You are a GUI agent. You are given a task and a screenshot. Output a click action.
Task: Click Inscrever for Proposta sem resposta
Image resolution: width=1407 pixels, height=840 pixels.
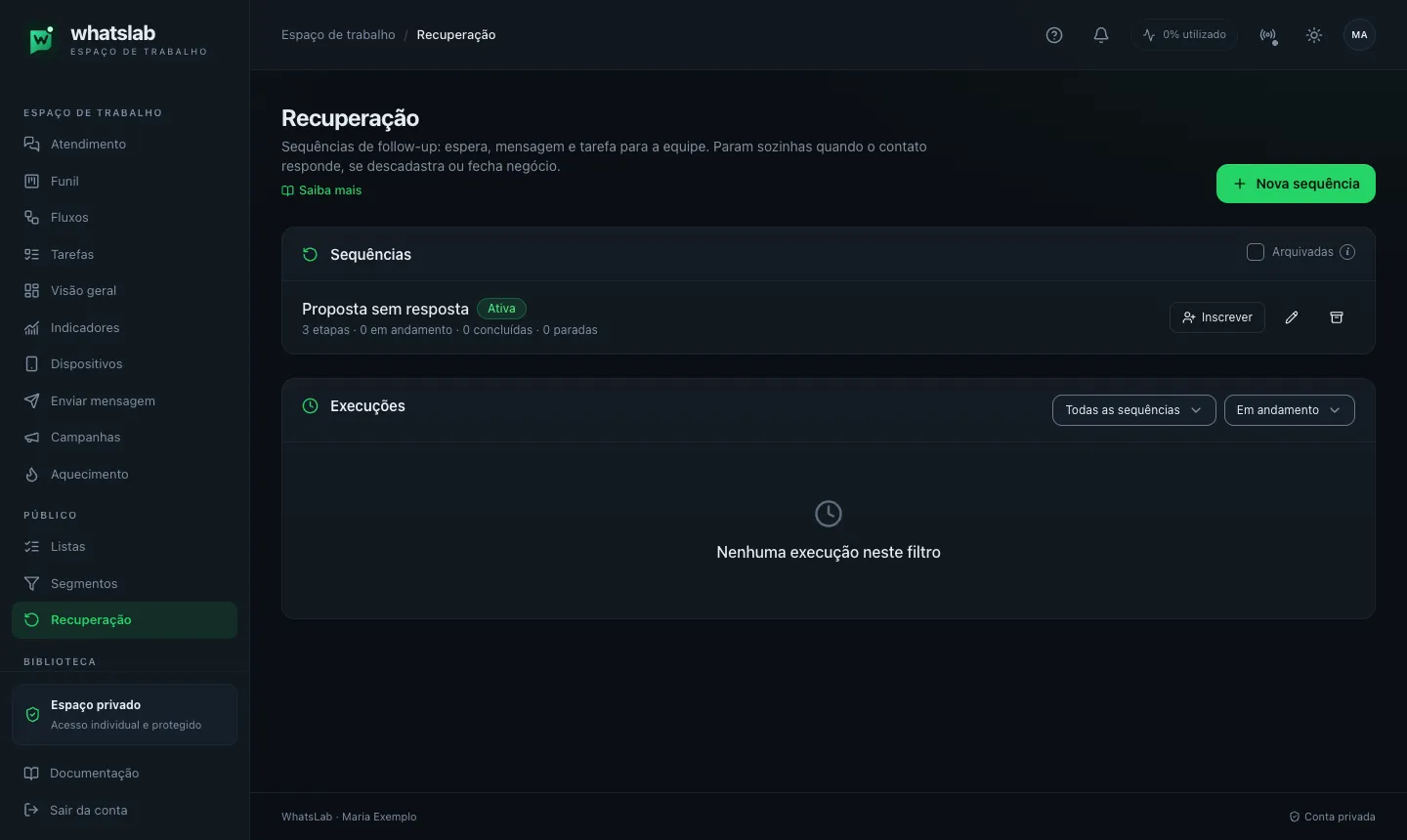(x=1217, y=317)
